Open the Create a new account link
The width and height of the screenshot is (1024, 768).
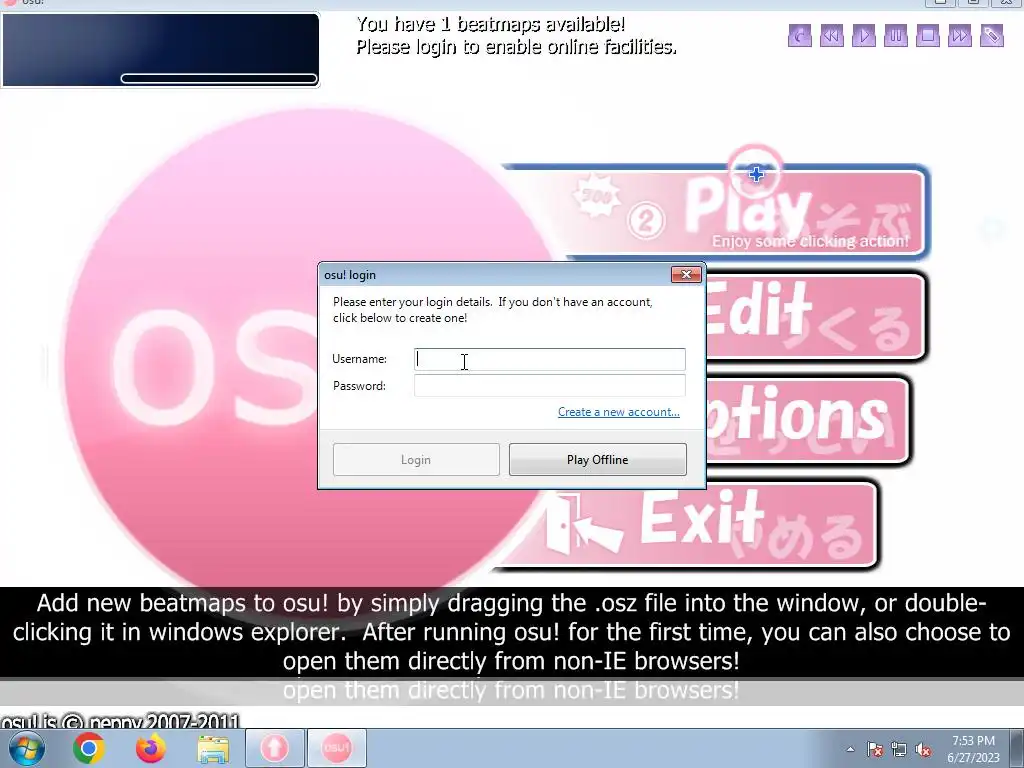[x=618, y=412]
